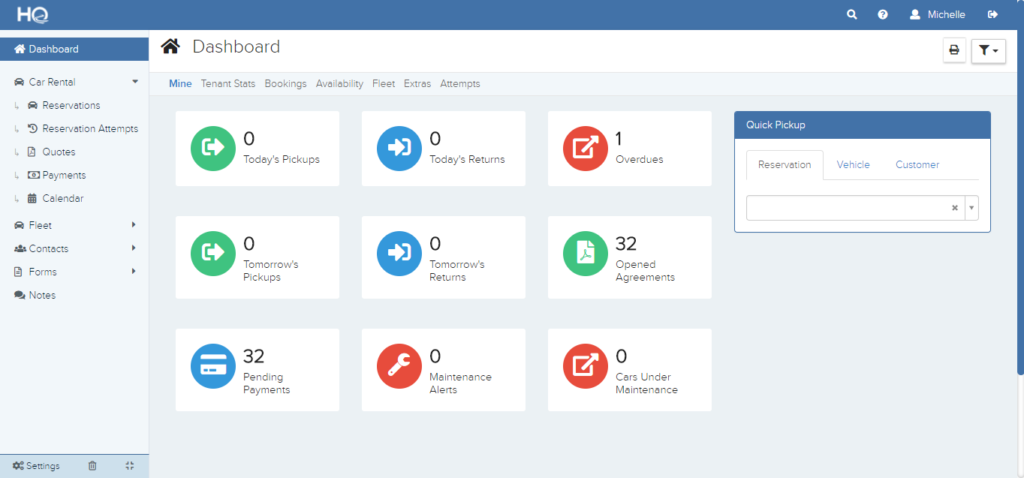The height and width of the screenshot is (478, 1024).
Task: Click the Dashboard home icon in title
Action: pos(170,46)
